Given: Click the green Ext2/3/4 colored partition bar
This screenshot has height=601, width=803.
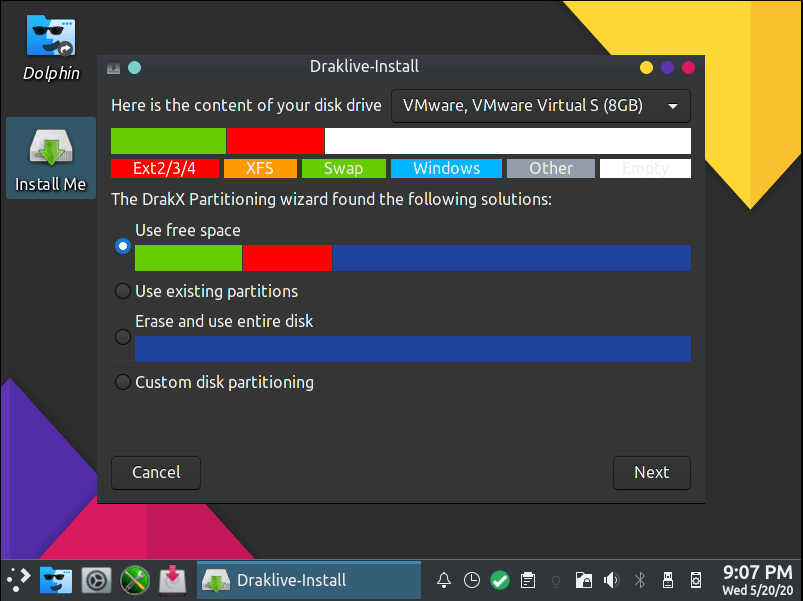Looking at the screenshot, I should click(x=168, y=140).
